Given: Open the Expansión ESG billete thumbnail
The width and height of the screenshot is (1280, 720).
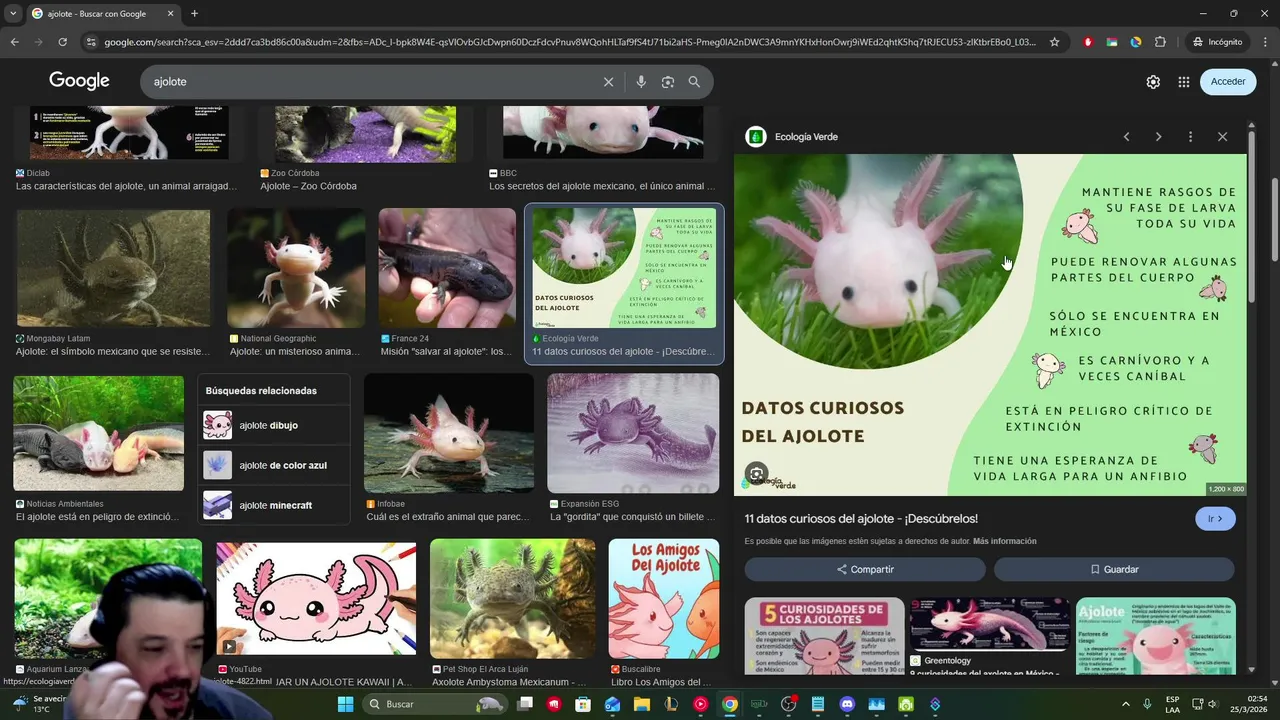Looking at the screenshot, I should [x=633, y=433].
